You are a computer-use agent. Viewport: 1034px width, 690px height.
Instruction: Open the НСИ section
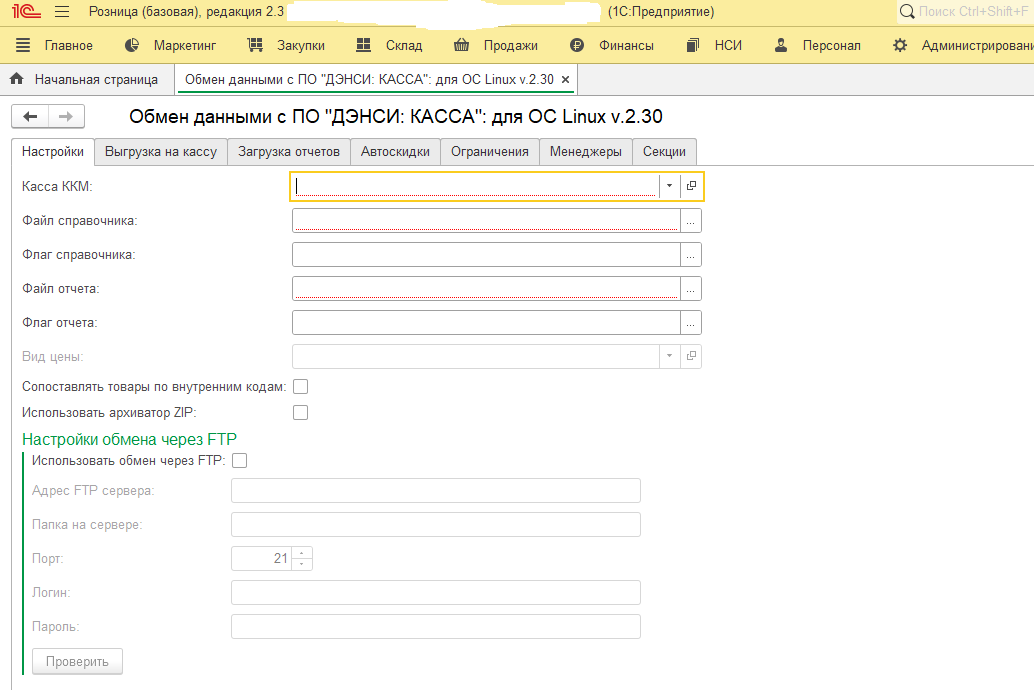(728, 45)
